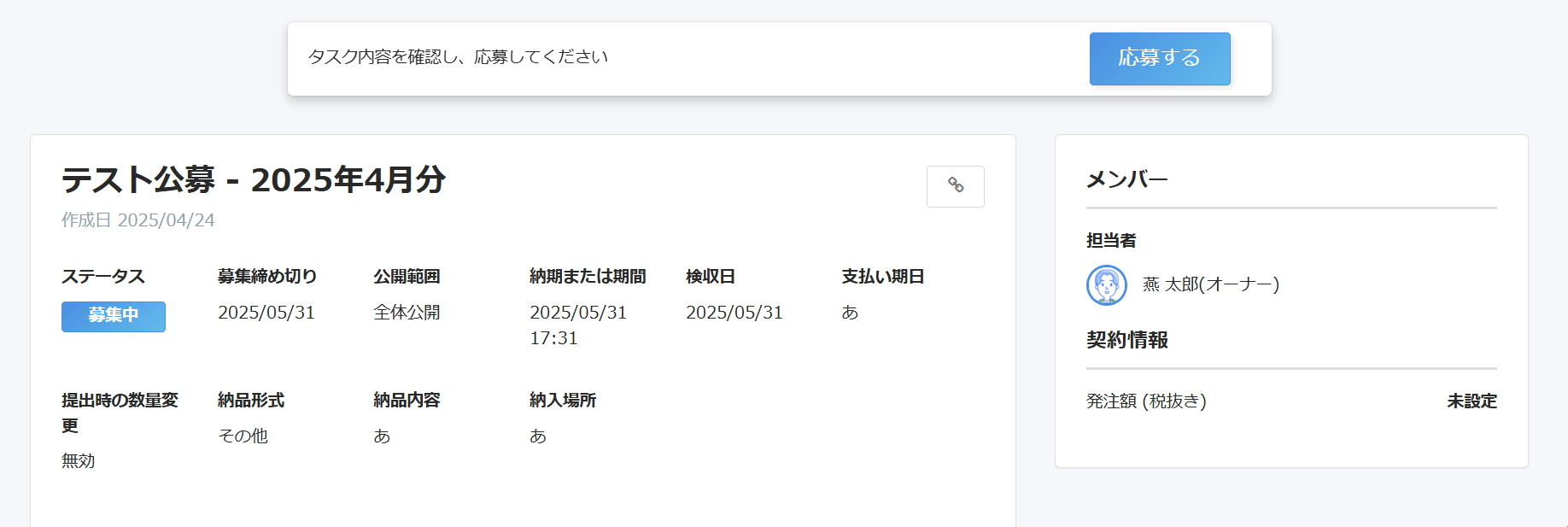The image size is (1568, 527).
Task: Click the banner message タスク内容を確認し、応募してください
Action: pyautogui.click(x=458, y=57)
